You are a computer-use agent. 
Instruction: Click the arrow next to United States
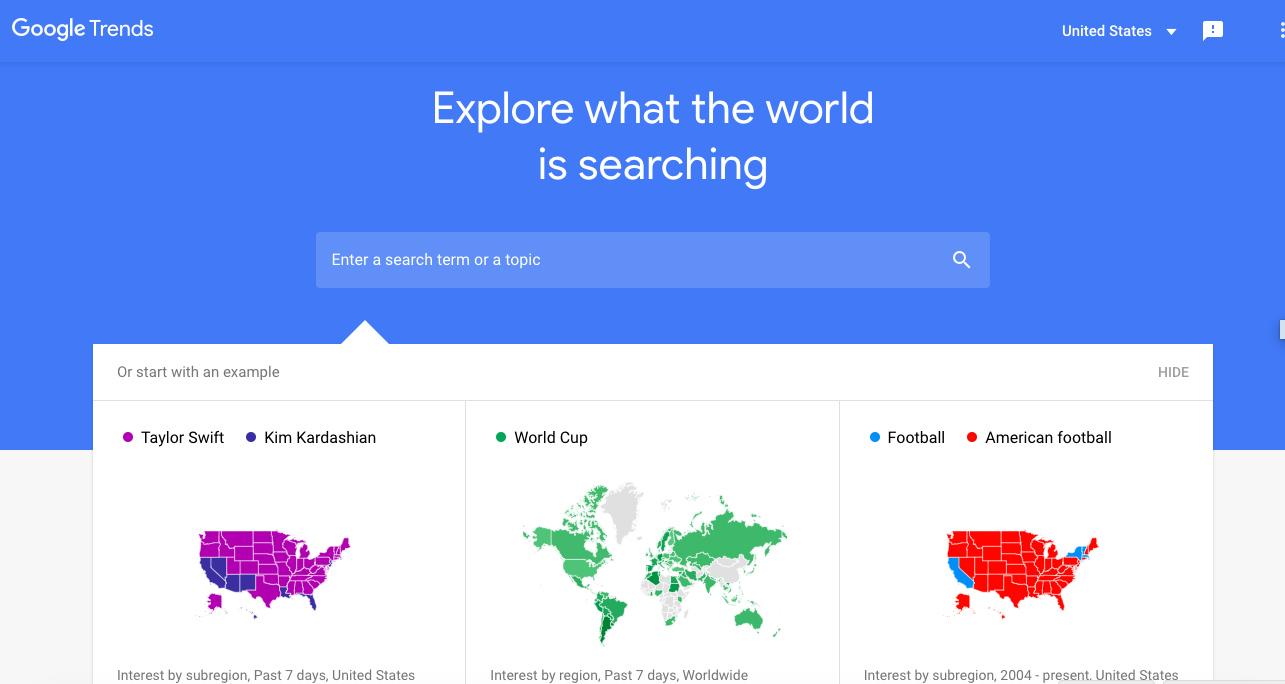[x=1172, y=31]
